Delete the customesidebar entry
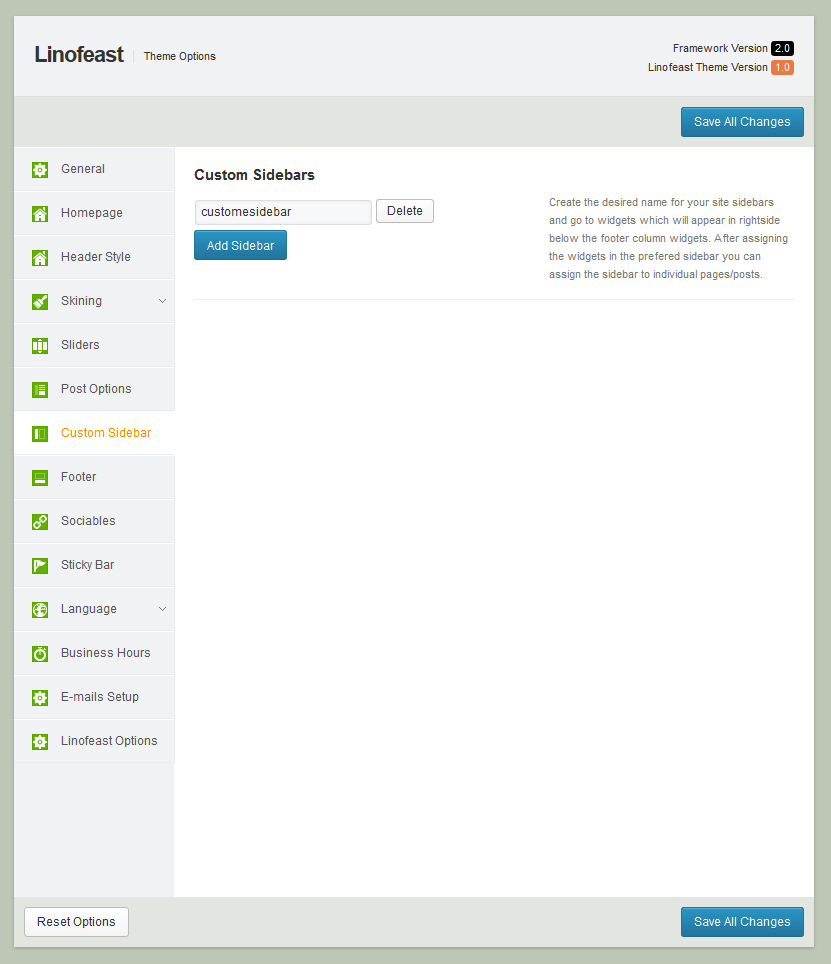This screenshot has width=831, height=964. tap(405, 211)
